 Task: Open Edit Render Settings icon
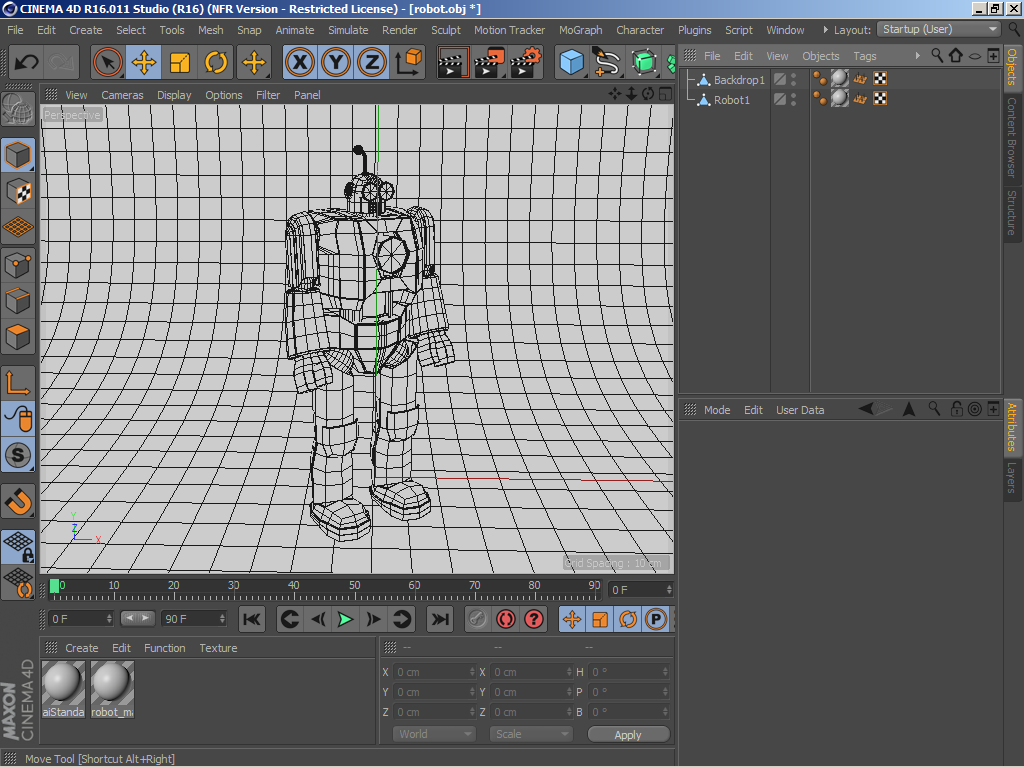(526, 63)
